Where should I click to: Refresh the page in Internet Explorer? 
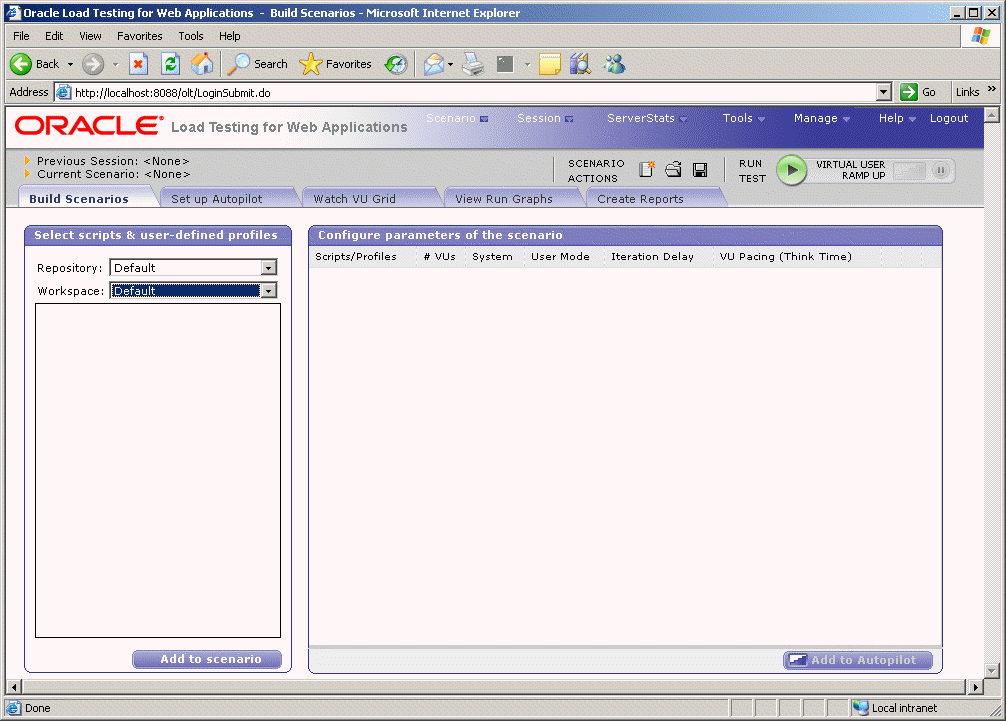pos(170,63)
